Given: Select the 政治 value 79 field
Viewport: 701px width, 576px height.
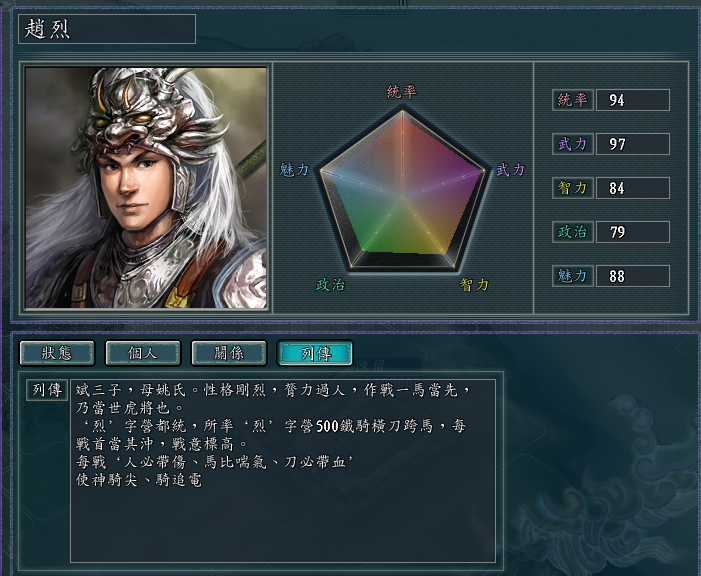Looking at the screenshot, I should [632, 232].
